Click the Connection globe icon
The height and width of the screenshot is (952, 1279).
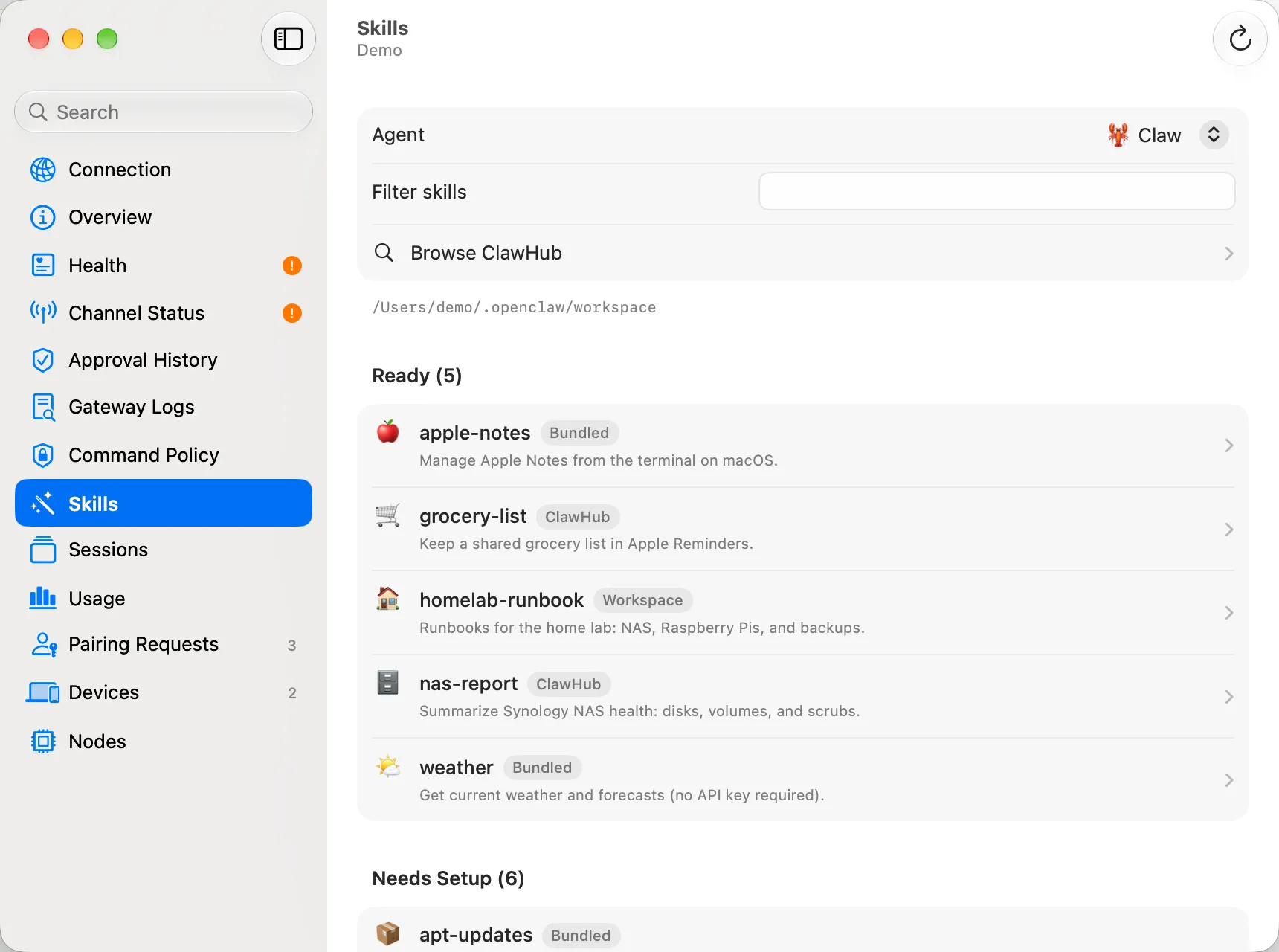pos(43,170)
